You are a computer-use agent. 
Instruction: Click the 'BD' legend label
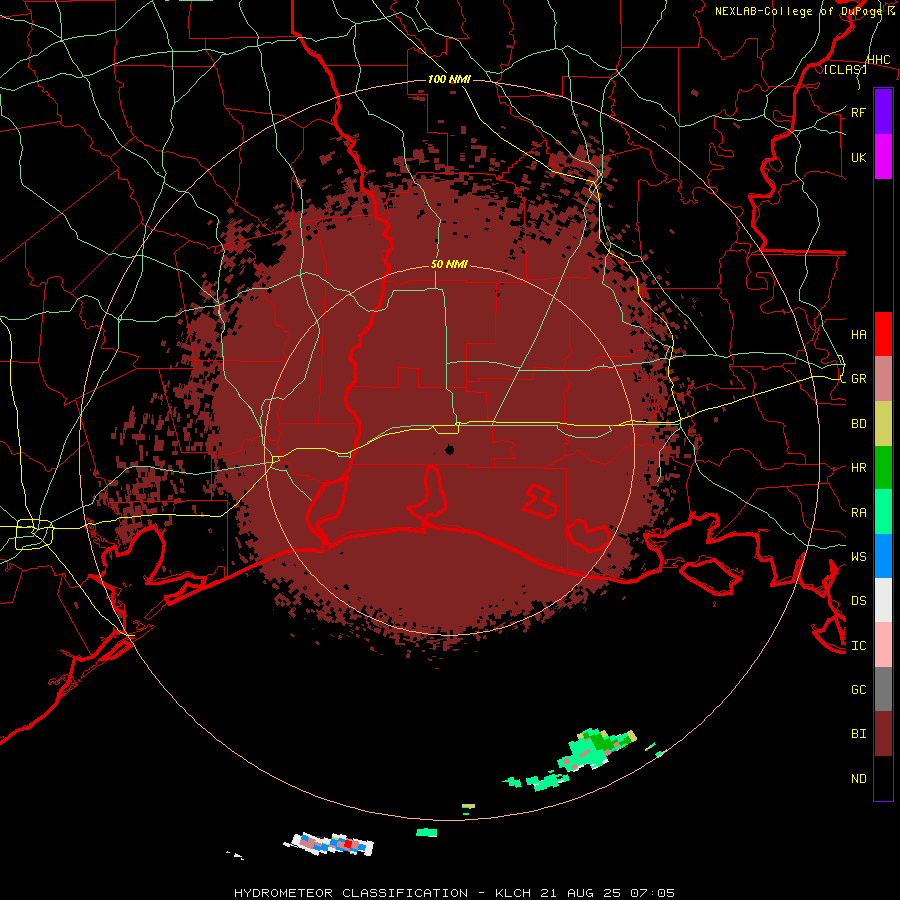859,424
